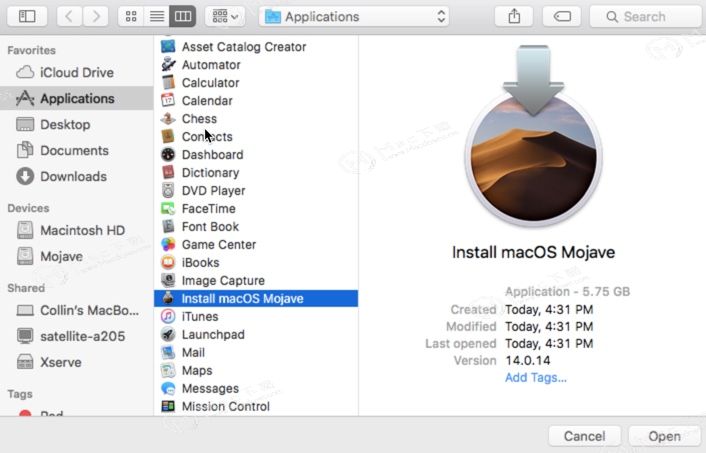Click the Install macOS Mojave row icon

(x=168, y=298)
